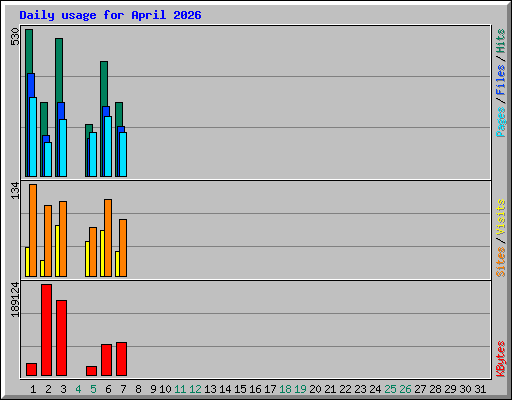Click green weekend day label 25
This screenshot has width=512, height=400.
(390, 389)
